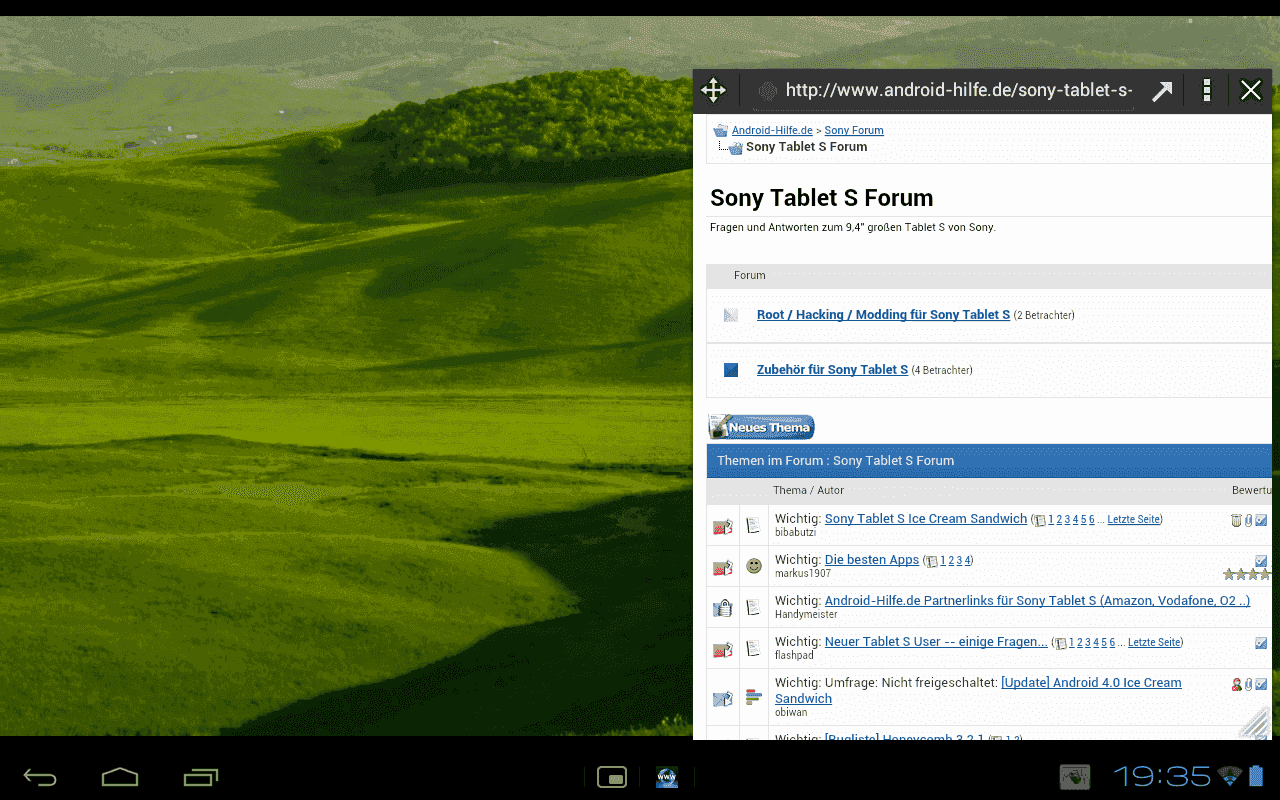Open Zubehör für Sony Tablet S subforum

pos(832,369)
